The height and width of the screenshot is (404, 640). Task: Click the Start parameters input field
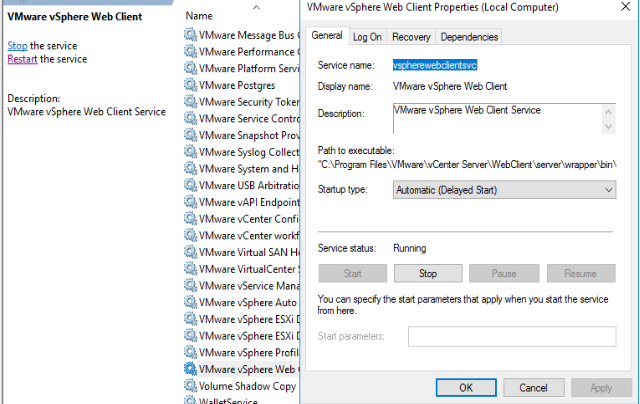click(512, 337)
